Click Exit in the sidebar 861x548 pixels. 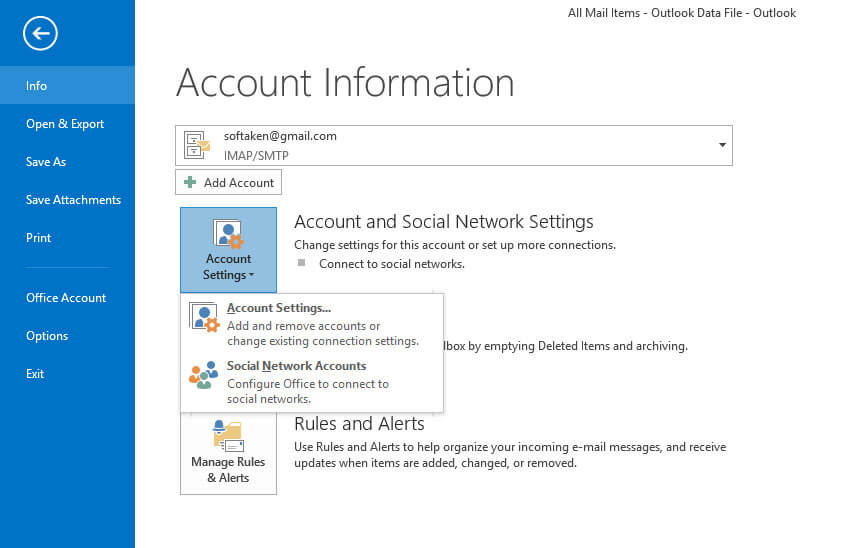35,373
